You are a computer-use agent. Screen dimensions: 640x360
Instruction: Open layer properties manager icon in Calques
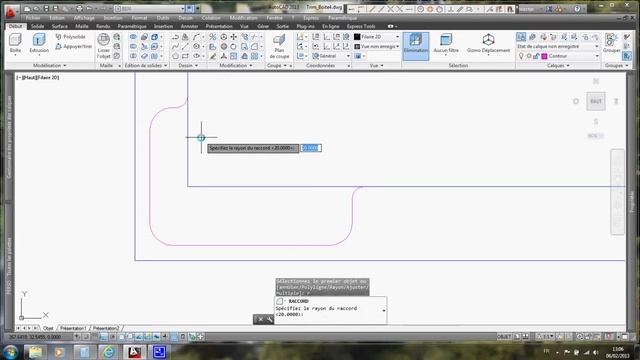click(x=521, y=37)
